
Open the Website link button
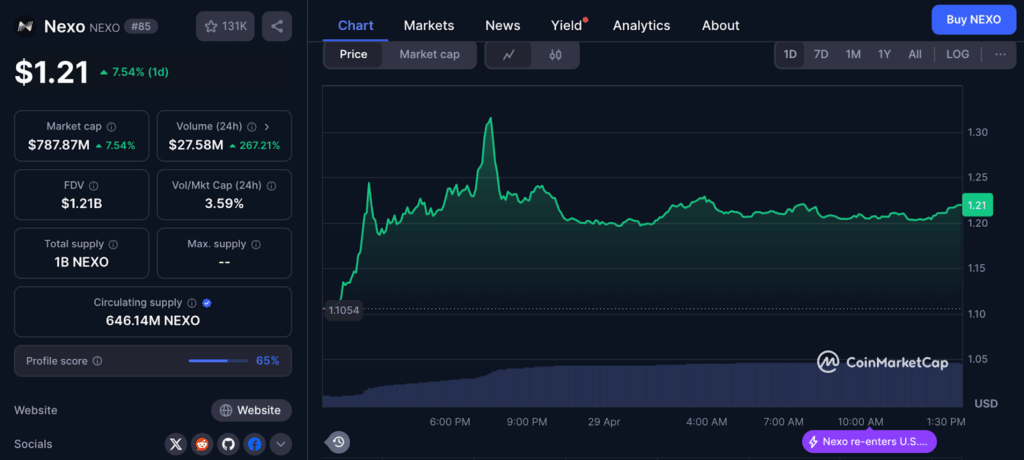tap(251, 410)
